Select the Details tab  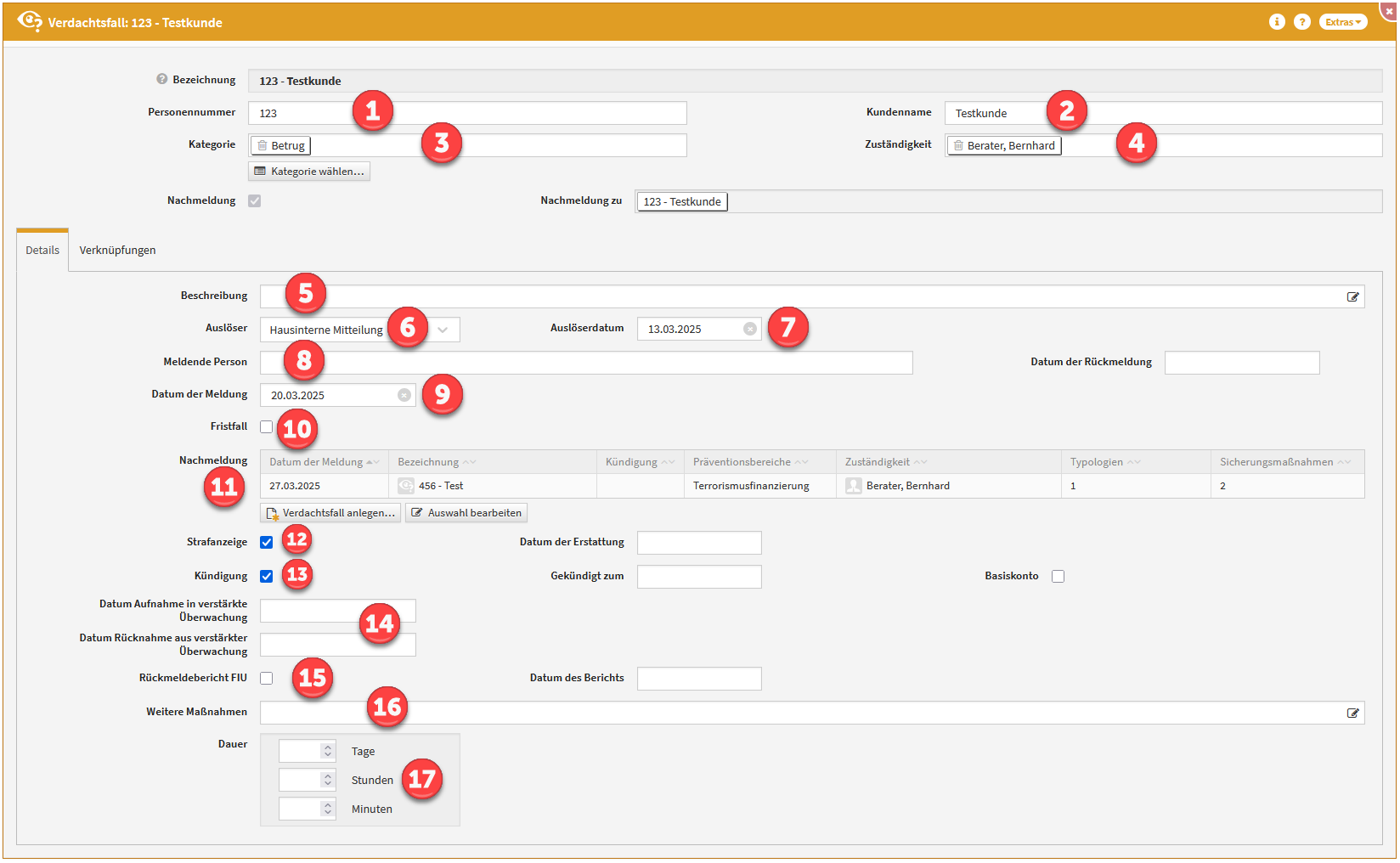click(42, 251)
